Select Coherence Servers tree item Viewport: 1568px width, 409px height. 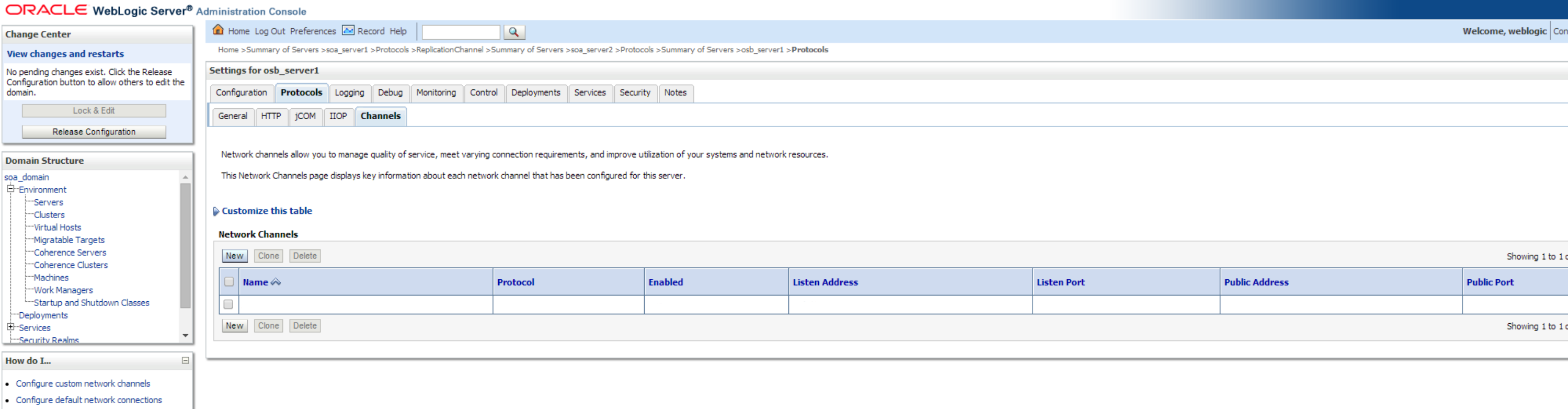[x=70, y=253]
